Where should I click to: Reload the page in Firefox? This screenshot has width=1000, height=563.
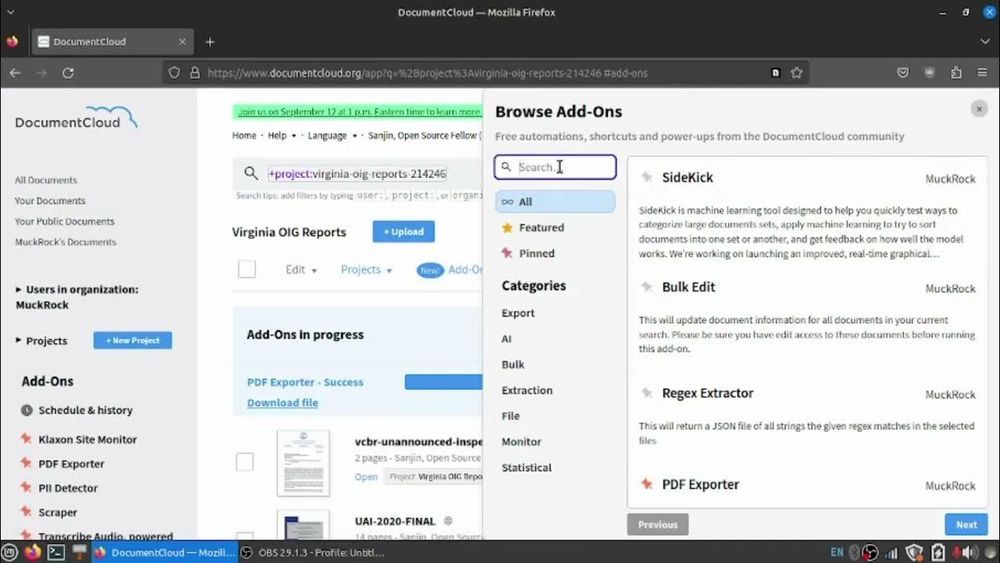pos(68,73)
